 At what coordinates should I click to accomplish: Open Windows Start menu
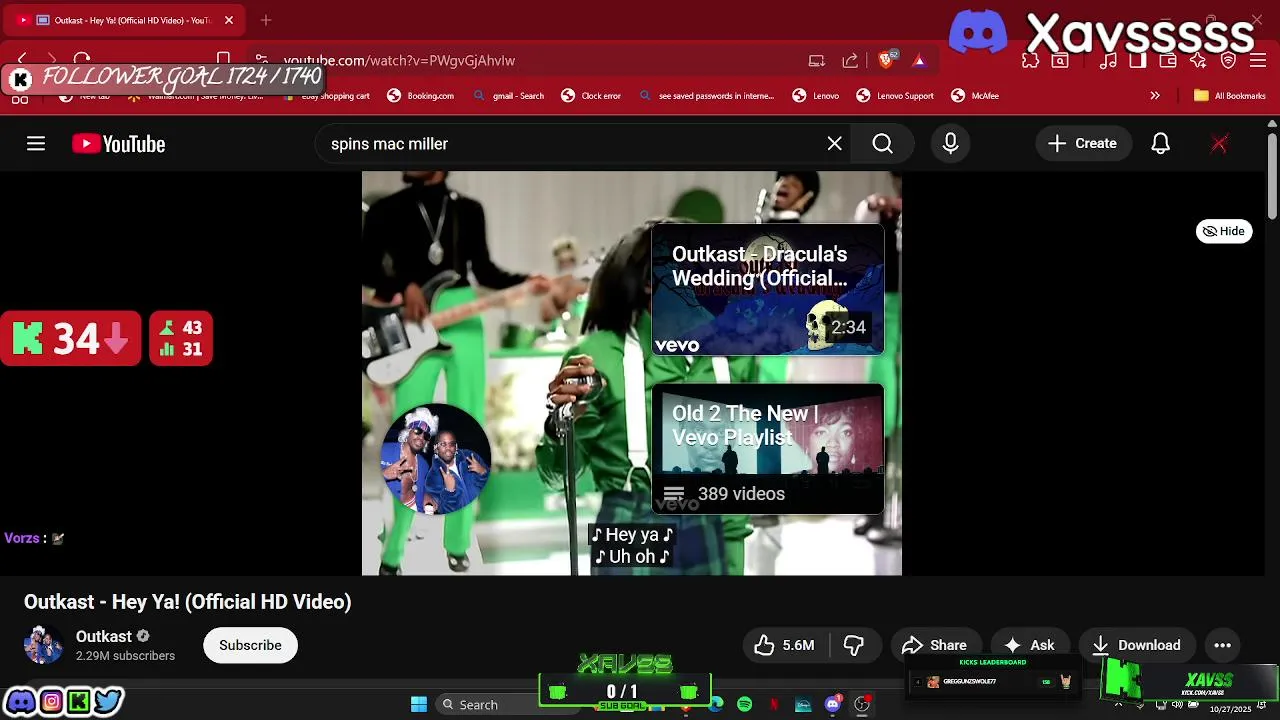(419, 704)
